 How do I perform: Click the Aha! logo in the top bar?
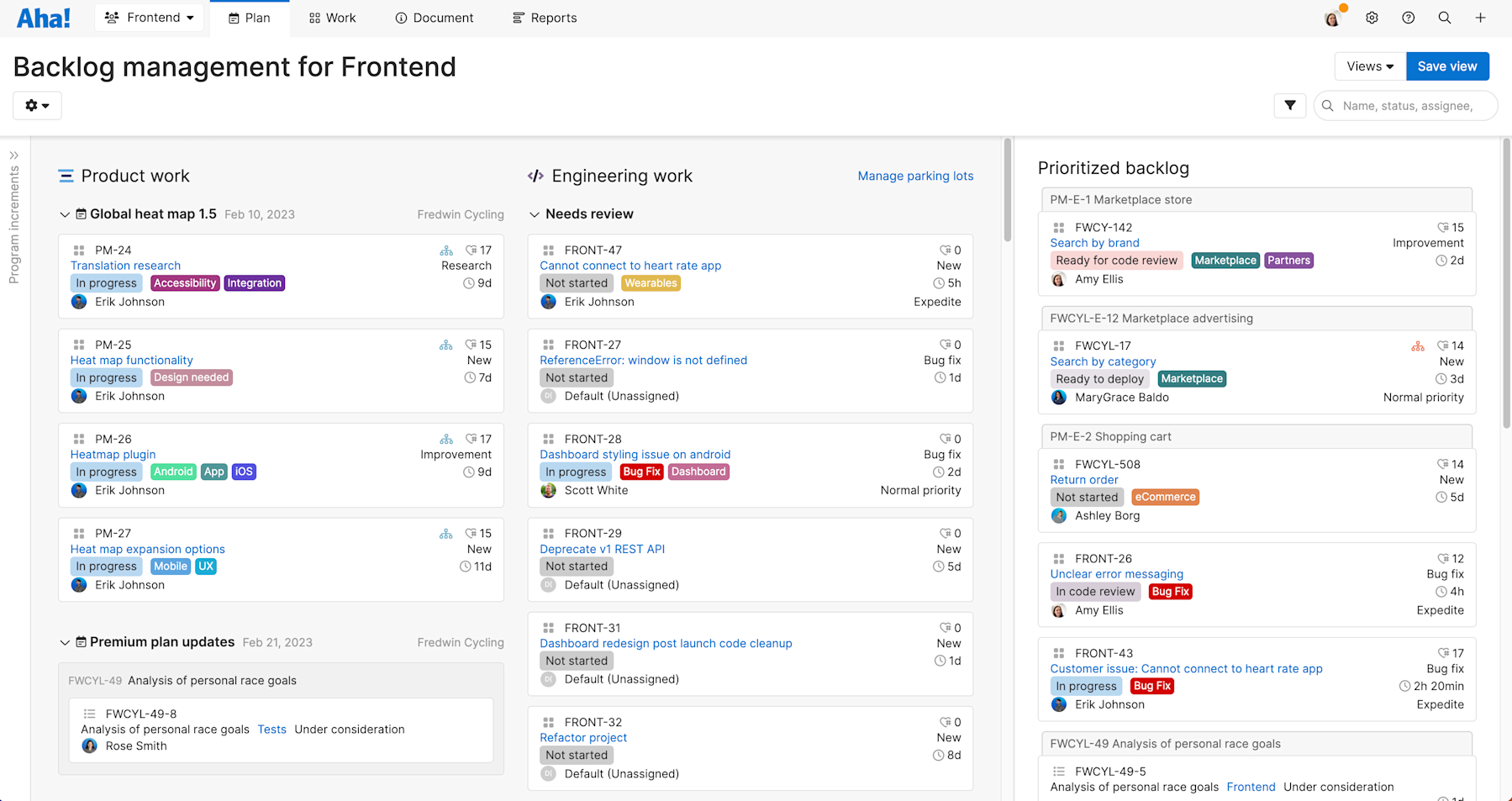pyautogui.click(x=43, y=17)
